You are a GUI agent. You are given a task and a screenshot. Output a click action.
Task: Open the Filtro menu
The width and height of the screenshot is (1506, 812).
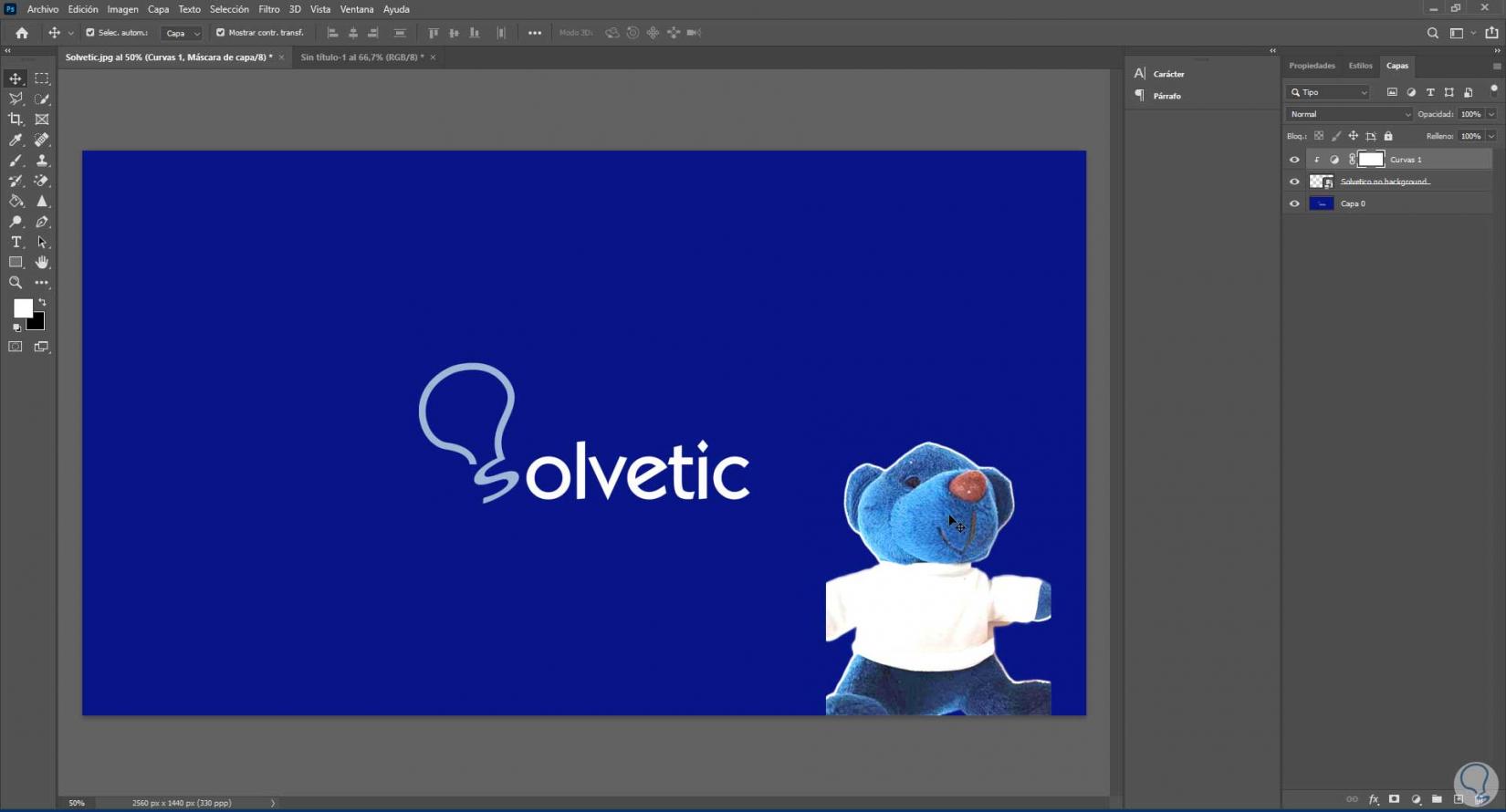point(269,9)
